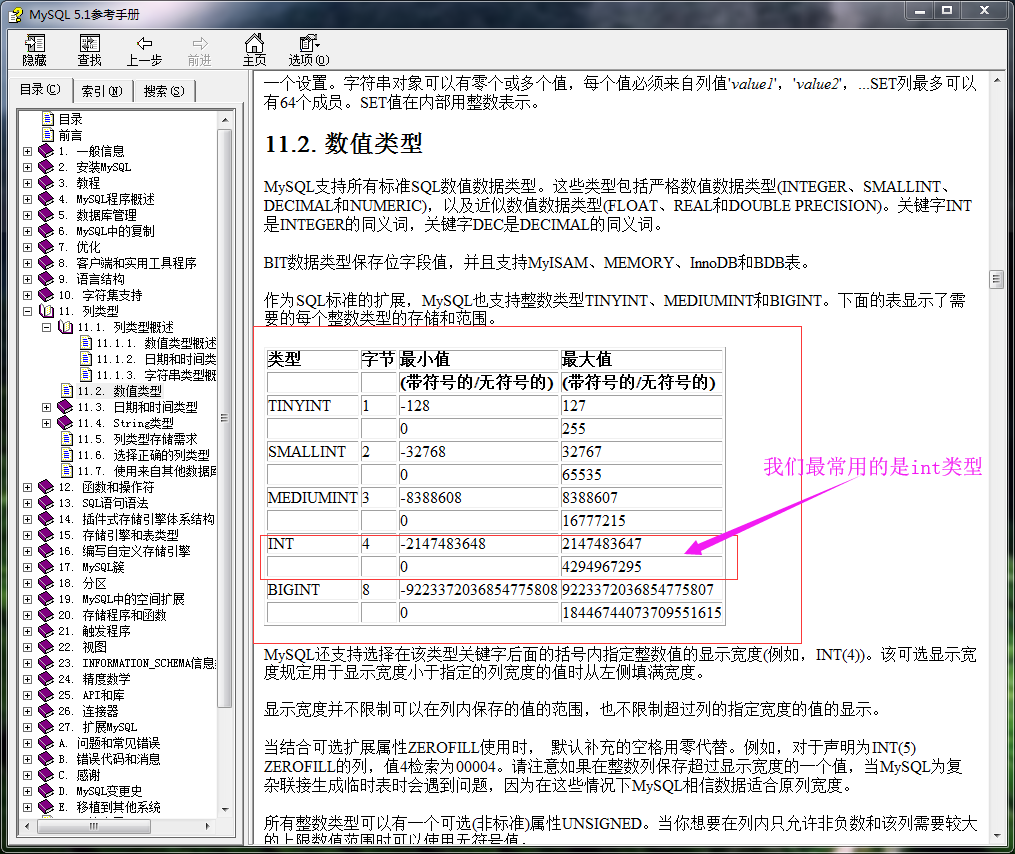This screenshot has width=1015, height=854.
Task: Click book icon for 3. 教程
Action: click(46, 183)
